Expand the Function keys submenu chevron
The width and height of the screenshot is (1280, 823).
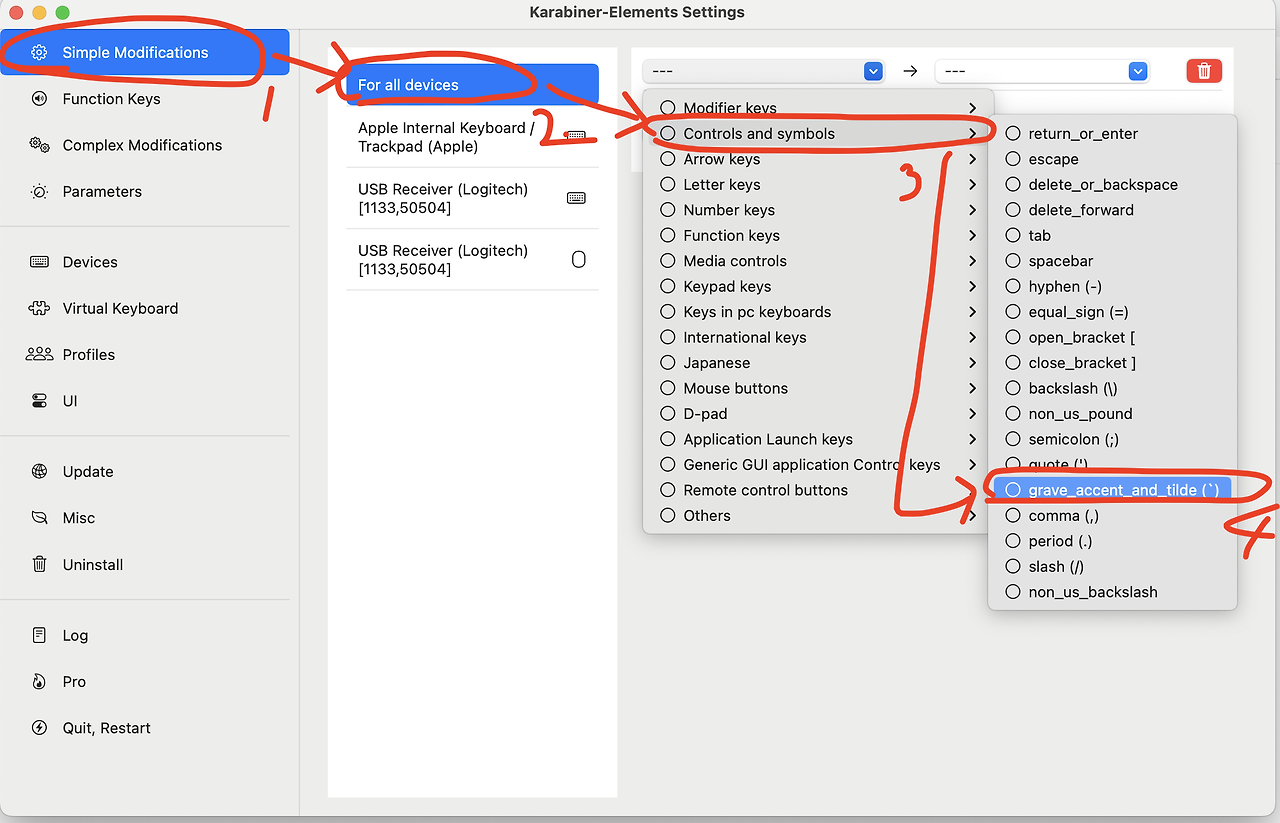[x=973, y=236]
